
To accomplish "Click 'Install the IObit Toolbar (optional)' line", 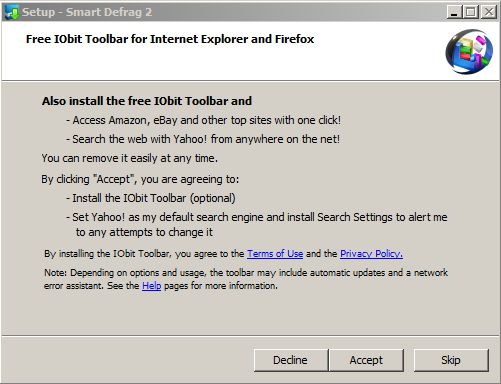I will (151, 198).
